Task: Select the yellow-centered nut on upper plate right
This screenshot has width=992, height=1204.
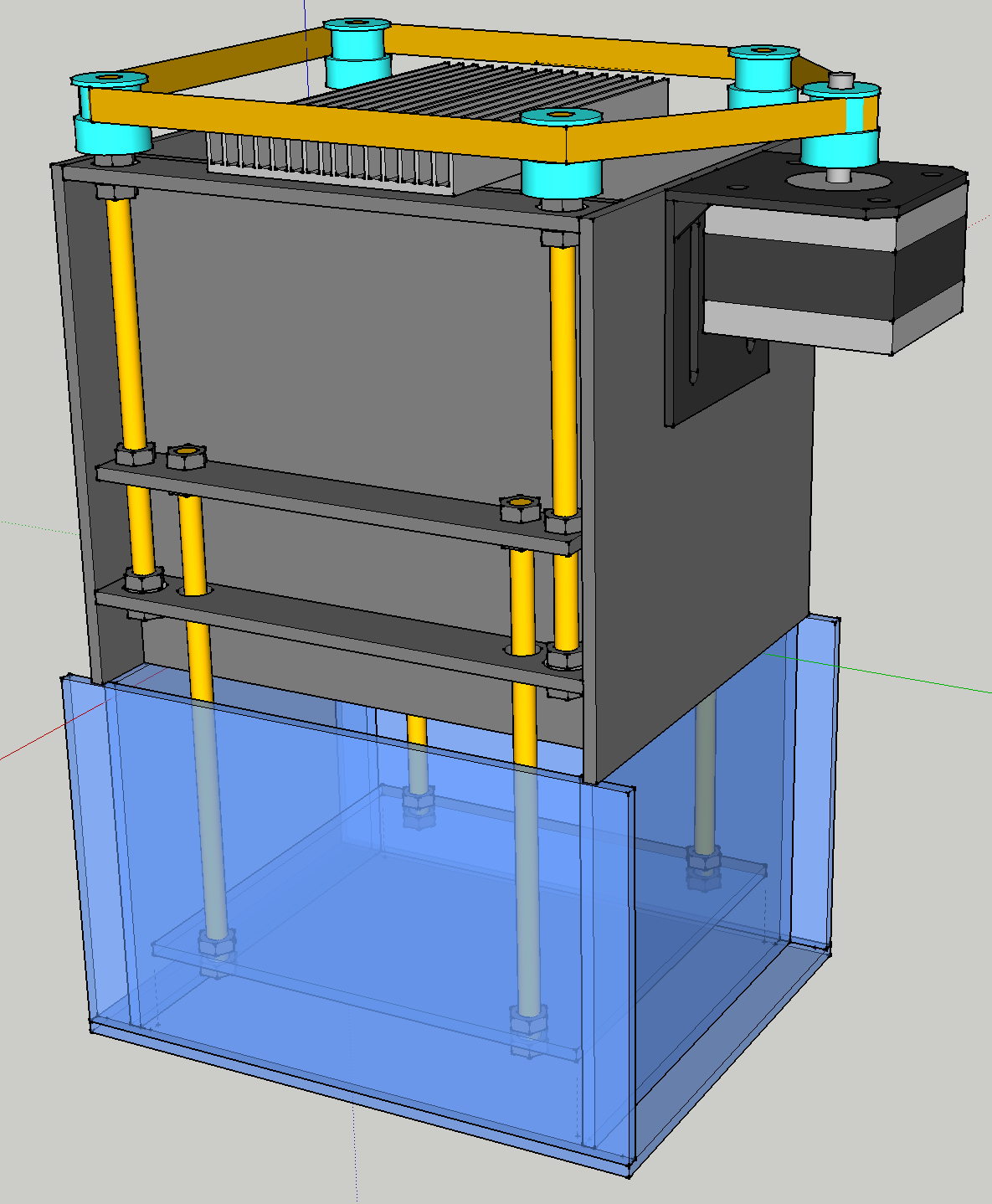Action: [520, 507]
